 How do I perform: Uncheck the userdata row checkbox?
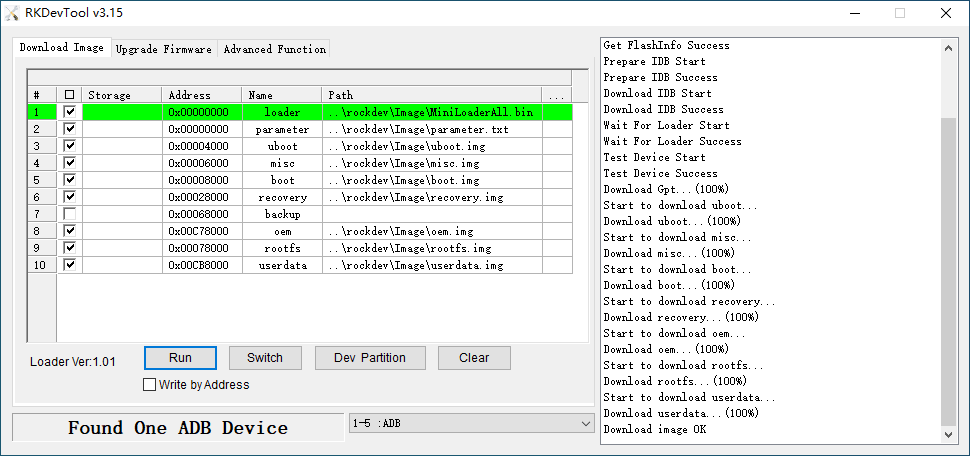coord(69,265)
